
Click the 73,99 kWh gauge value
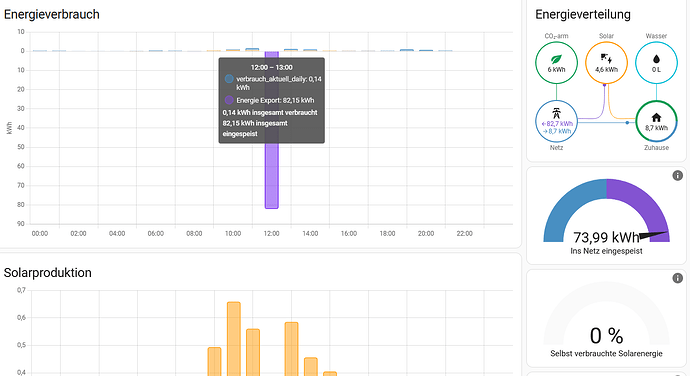click(x=606, y=238)
